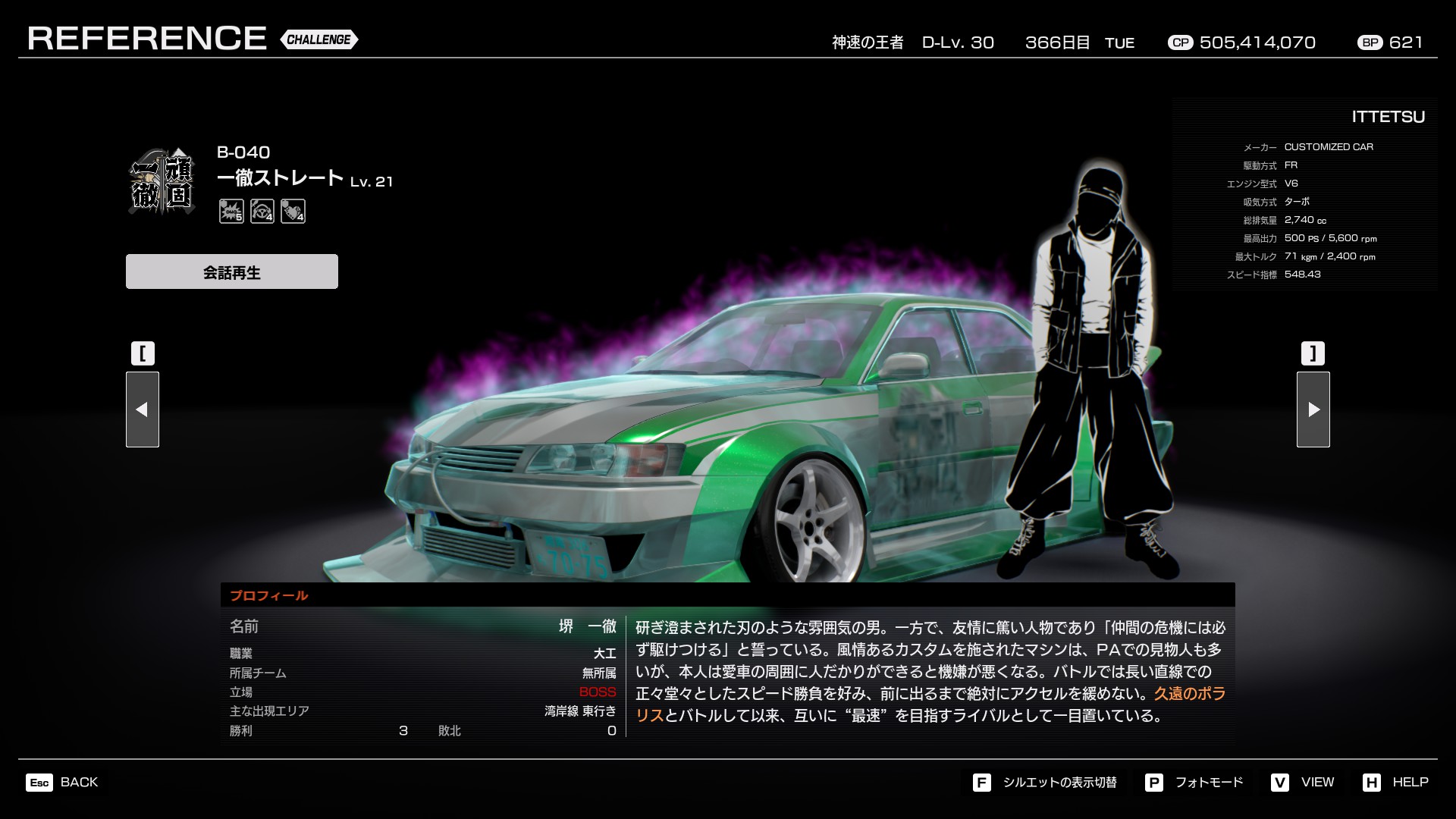Viewport: 1456px width, 819px height.
Task: Click the driver silhouette figure
Action: [x=1092, y=364]
